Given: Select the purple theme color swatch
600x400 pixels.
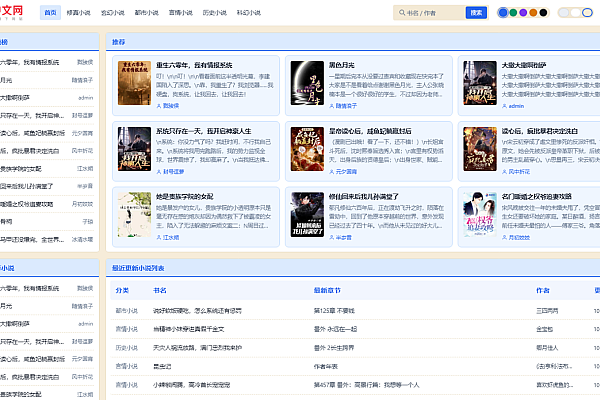Looking at the screenshot, I should click(x=523, y=13).
